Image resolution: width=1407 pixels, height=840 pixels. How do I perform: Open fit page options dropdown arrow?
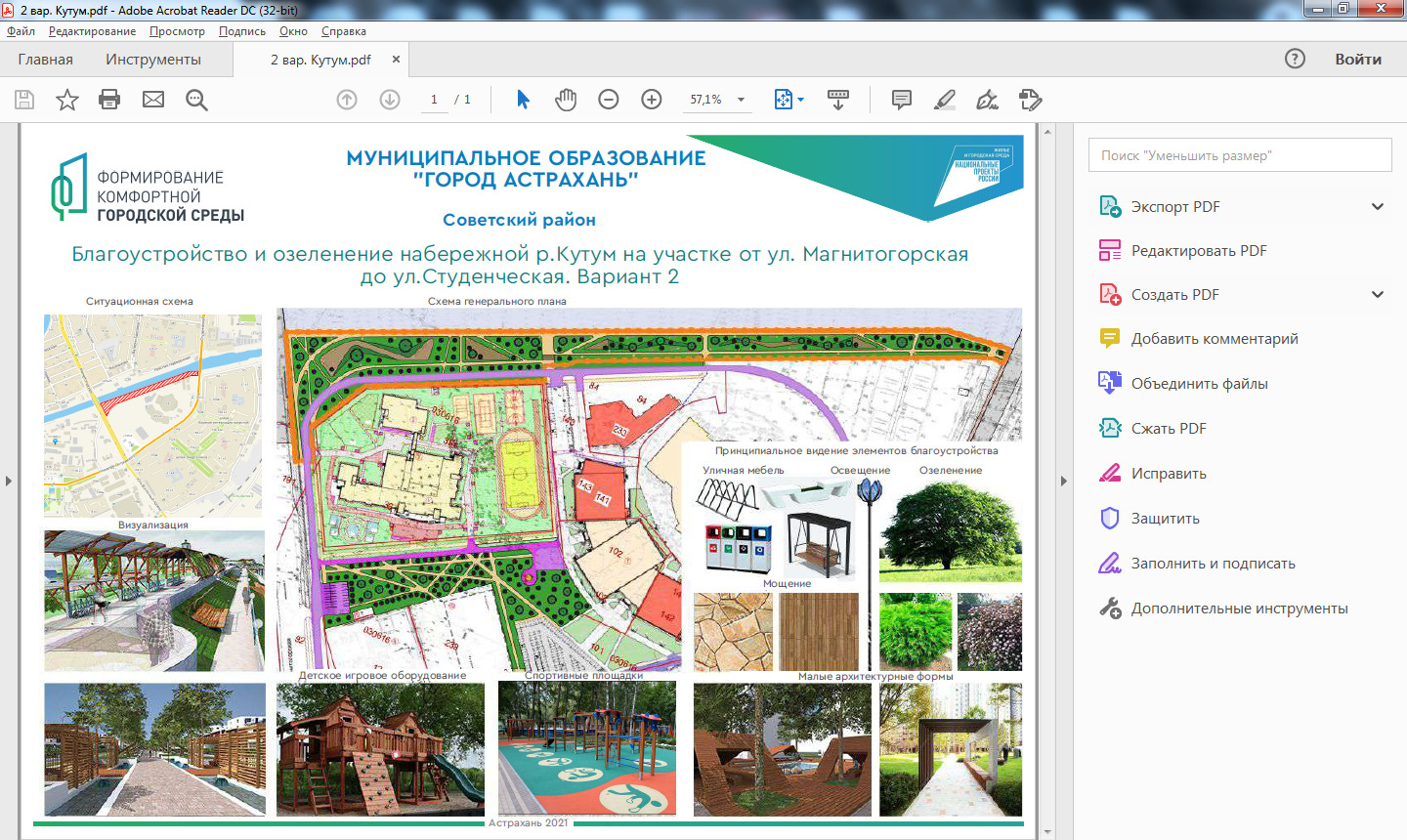click(801, 100)
